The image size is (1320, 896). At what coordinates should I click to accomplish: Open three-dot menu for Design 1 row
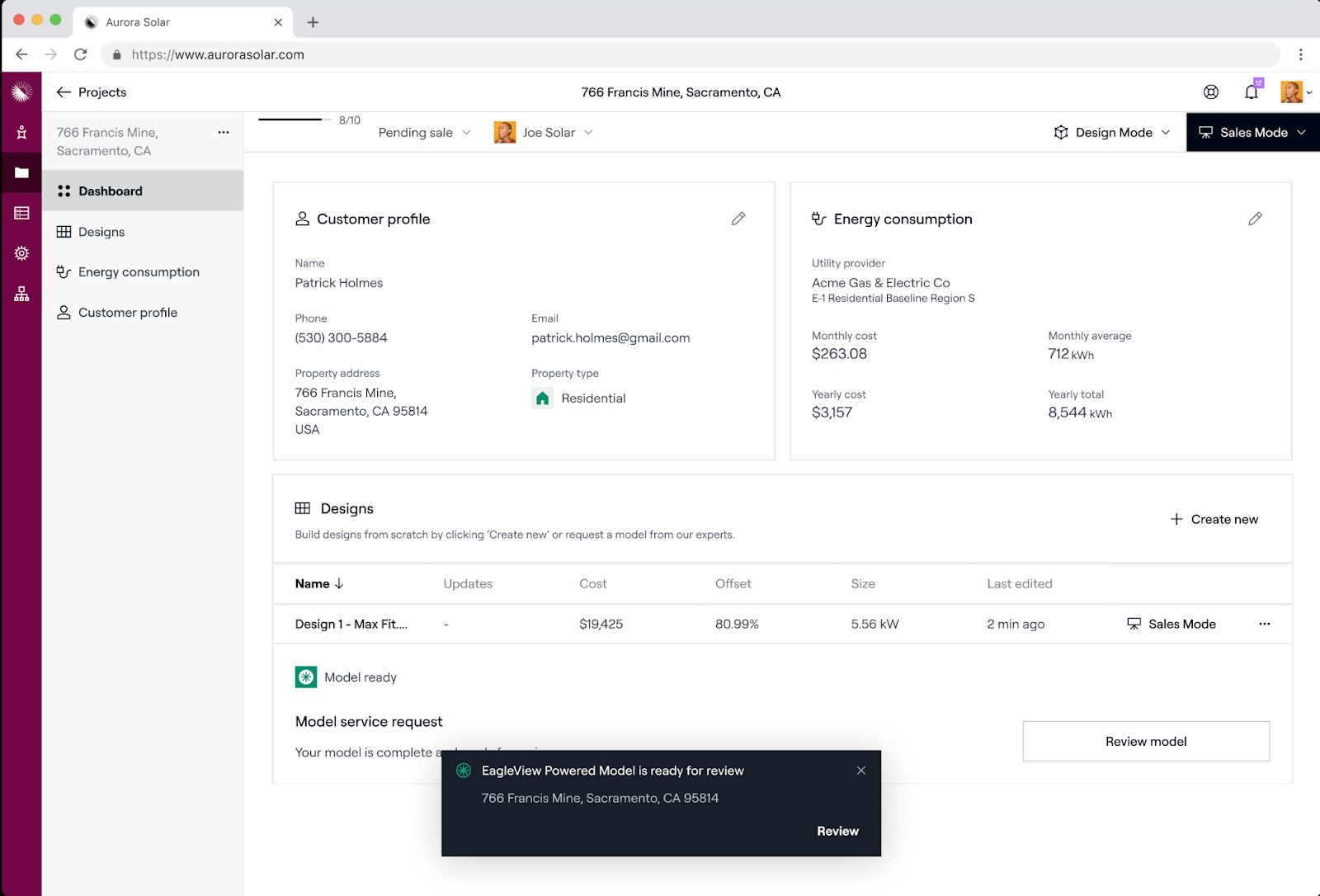[1264, 624]
